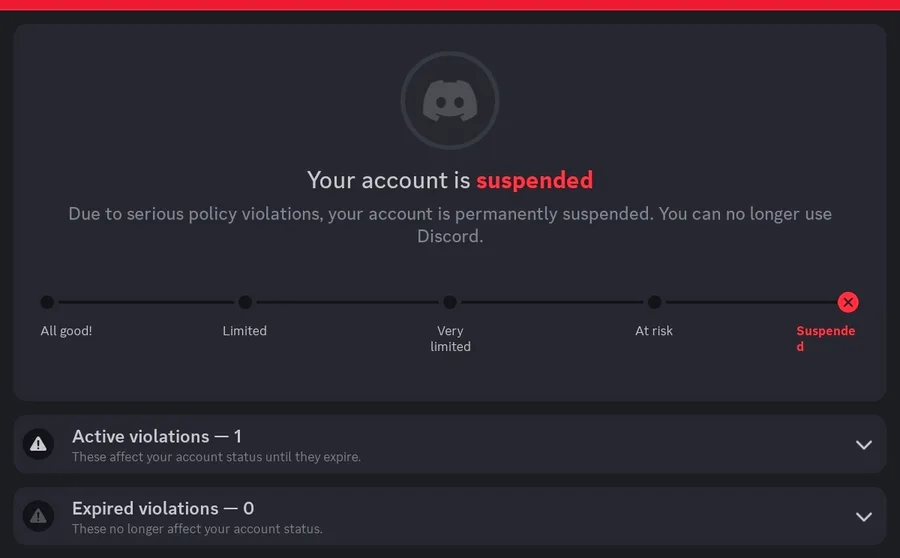Open the 'Expired violations — 0' heading
The image size is (900, 558).
163,508
